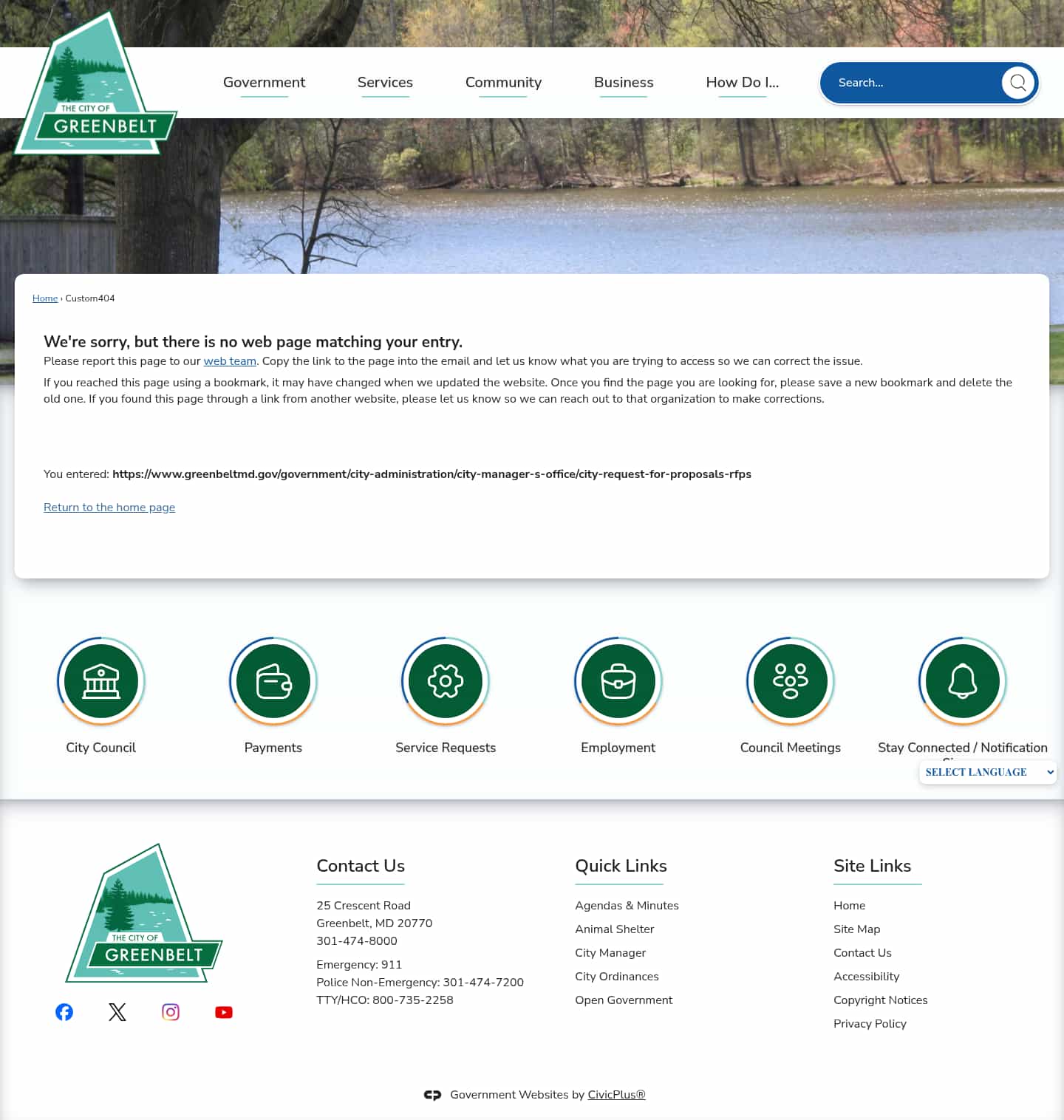Type in the Search input field
This screenshot has width=1064, height=1120.
(913, 83)
